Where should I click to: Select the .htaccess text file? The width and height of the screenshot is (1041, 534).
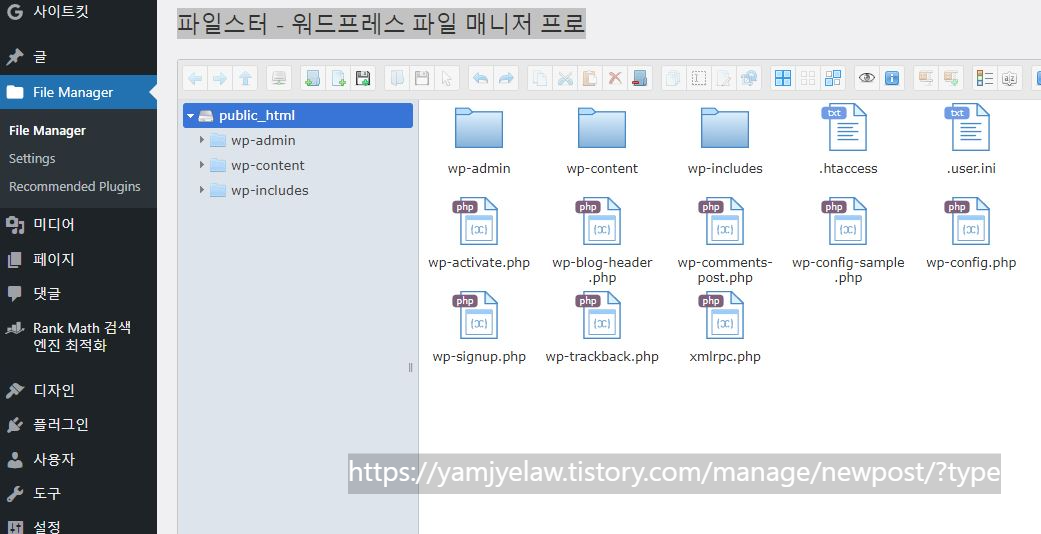click(x=848, y=141)
